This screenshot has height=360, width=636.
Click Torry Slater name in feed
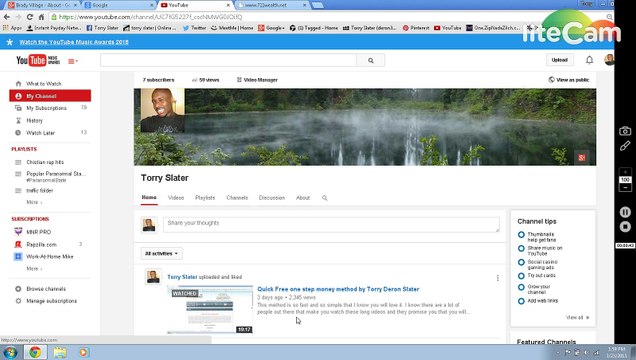182,277
